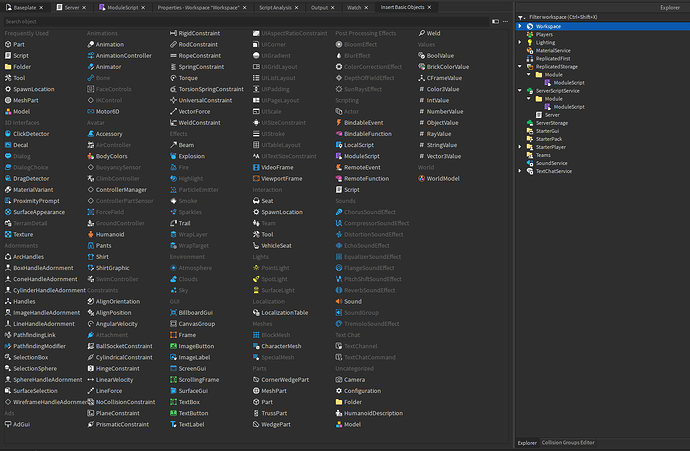
Task: Add an AnimationController object
Action: (x=119, y=55)
